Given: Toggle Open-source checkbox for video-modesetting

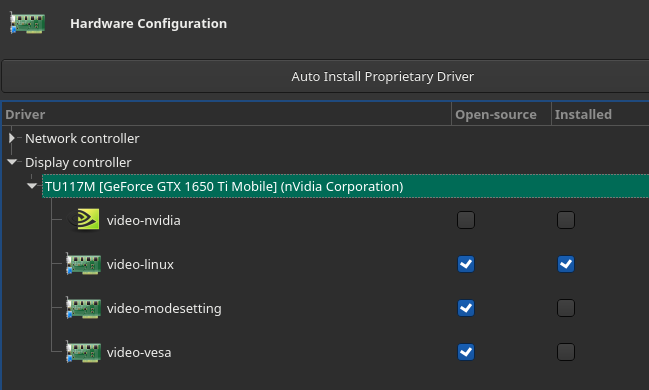Looking at the screenshot, I should tap(466, 308).
